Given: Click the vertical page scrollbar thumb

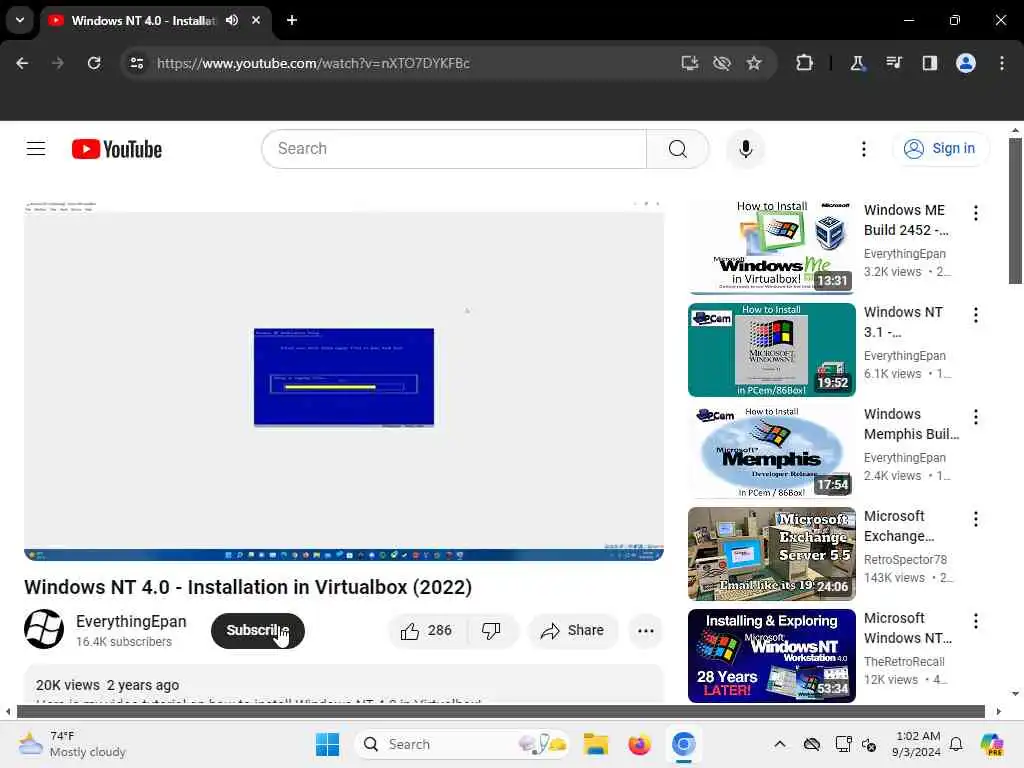Looking at the screenshot, I should coord(1015,210).
